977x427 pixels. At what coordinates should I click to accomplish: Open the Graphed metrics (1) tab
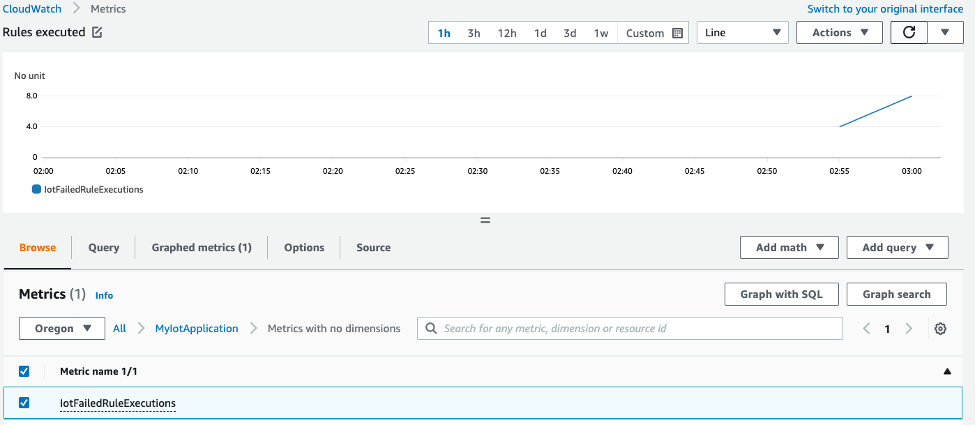[201, 247]
